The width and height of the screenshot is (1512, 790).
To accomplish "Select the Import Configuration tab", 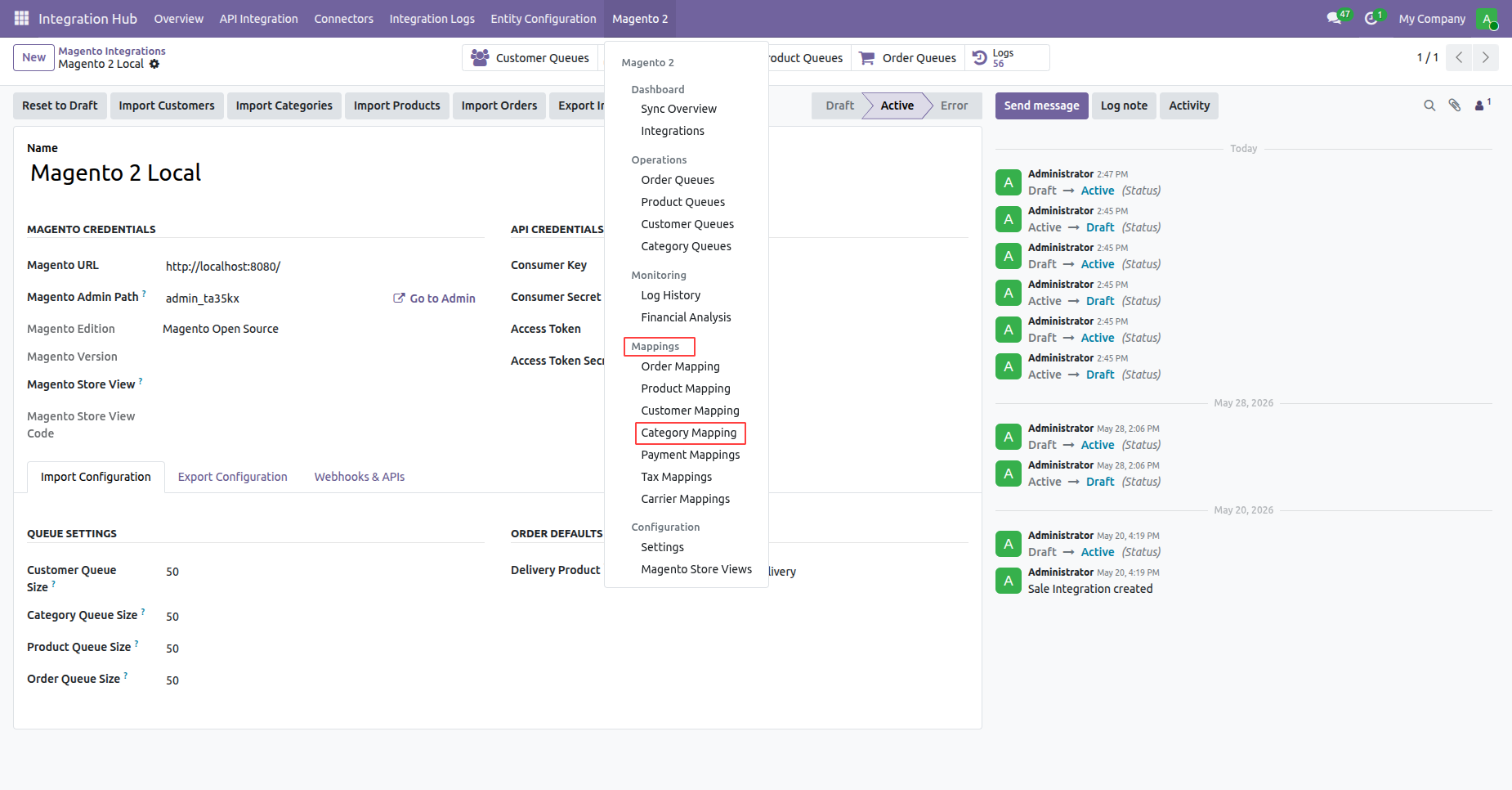I will pyautogui.click(x=96, y=477).
